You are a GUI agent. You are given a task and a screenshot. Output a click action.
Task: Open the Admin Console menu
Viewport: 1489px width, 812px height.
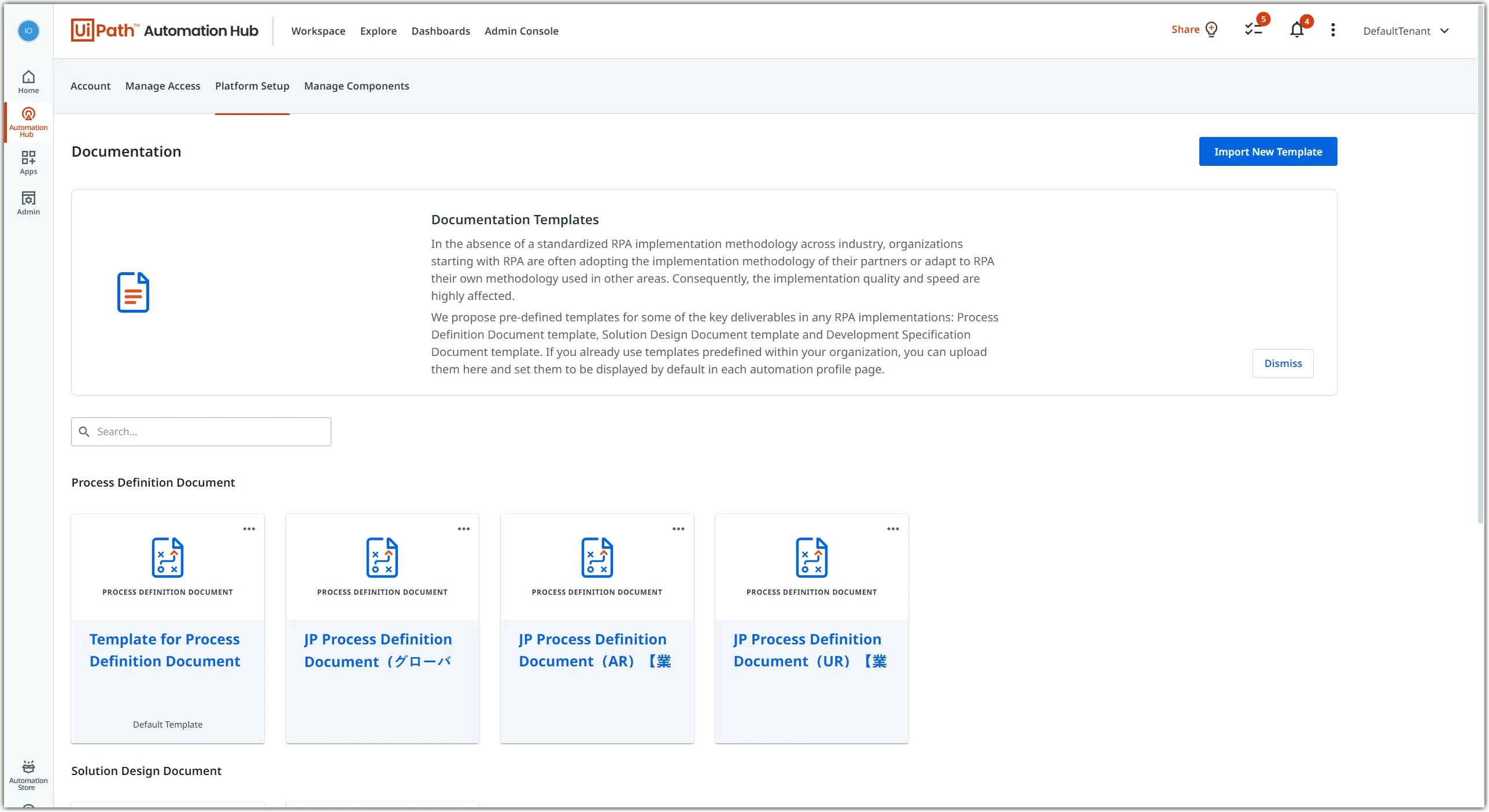(522, 31)
